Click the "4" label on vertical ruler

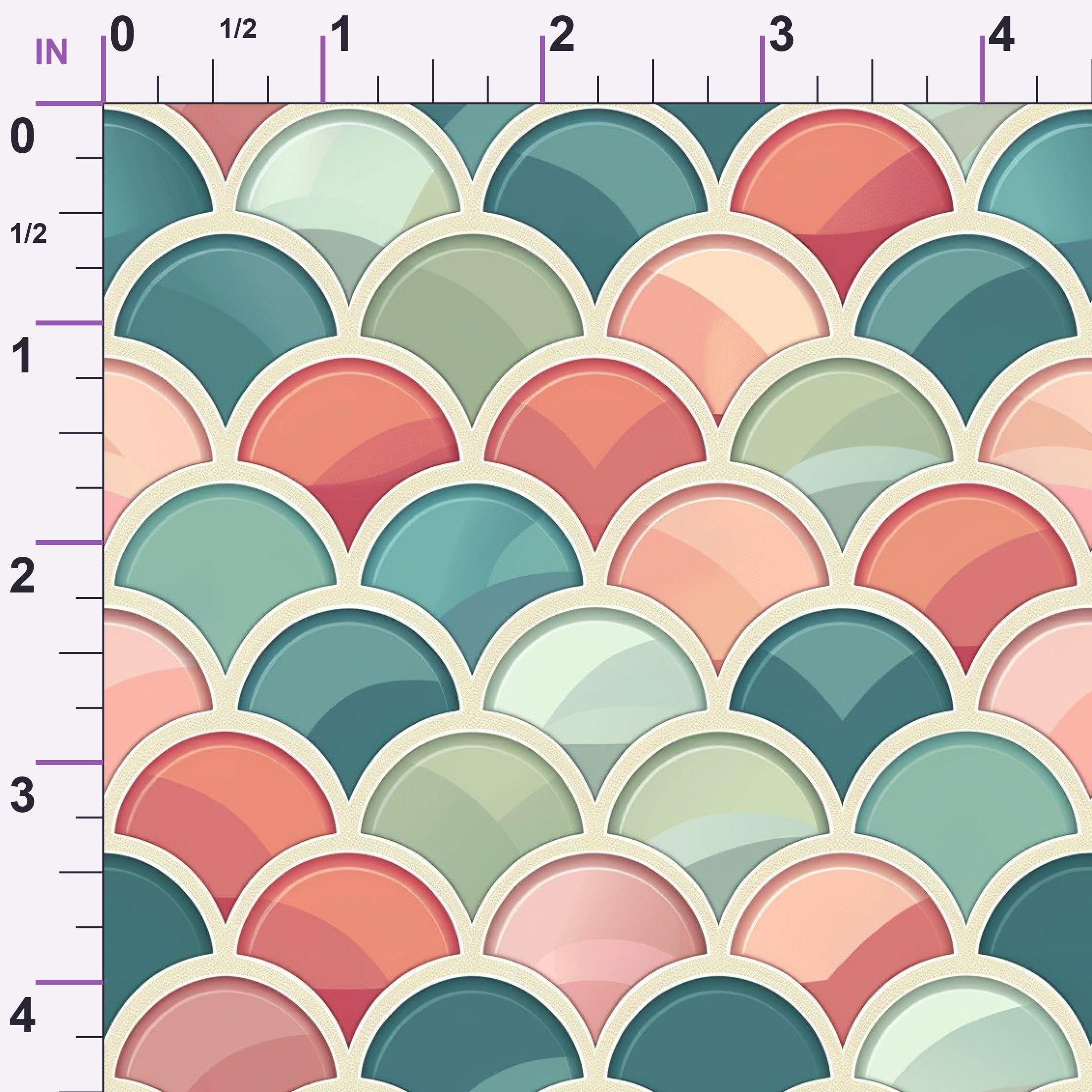23,1015
